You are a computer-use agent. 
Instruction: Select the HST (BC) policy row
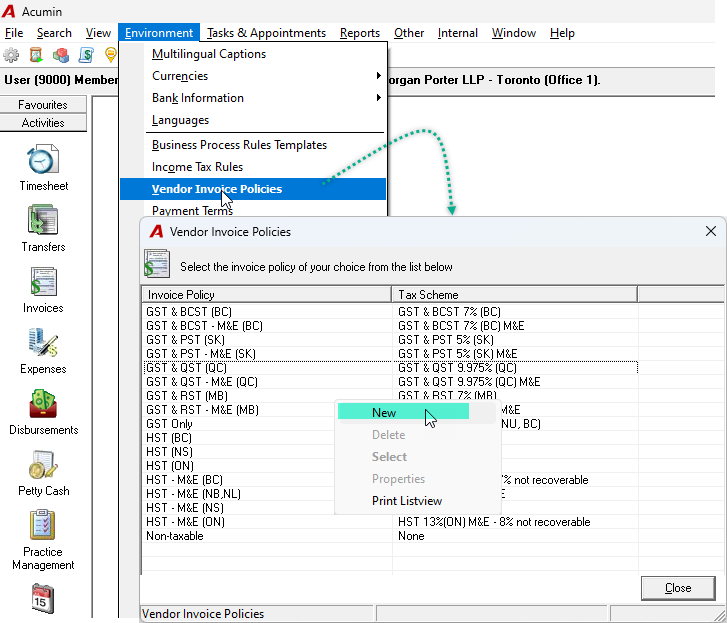click(239, 438)
